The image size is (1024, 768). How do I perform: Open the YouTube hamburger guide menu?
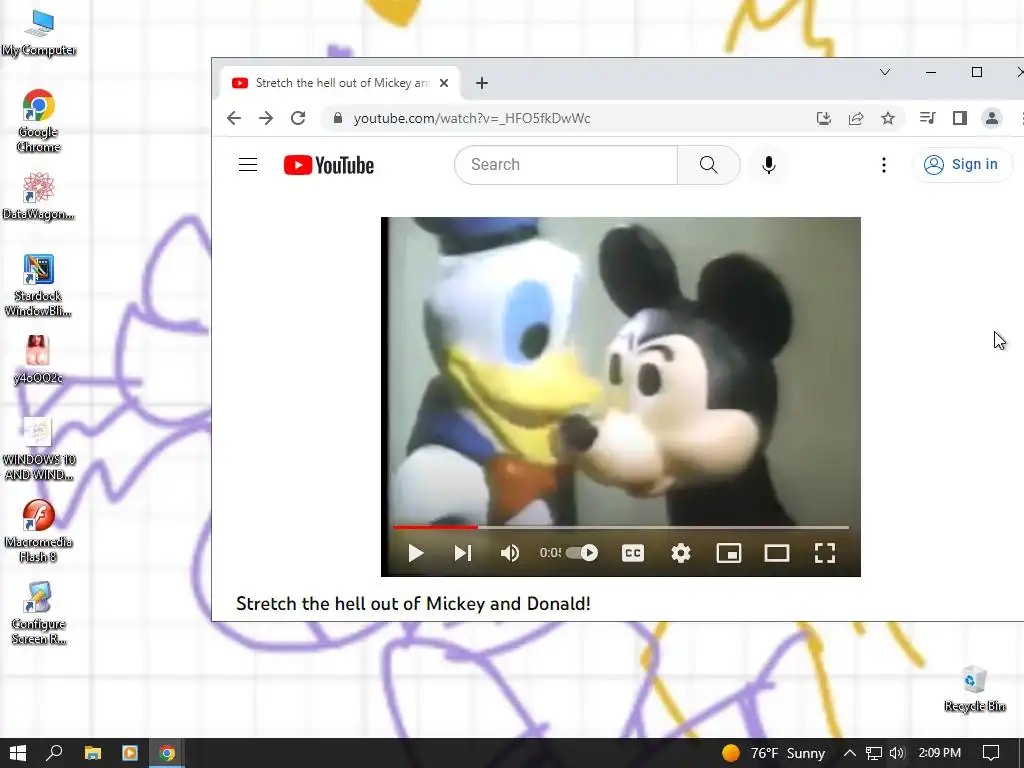point(248,165)
